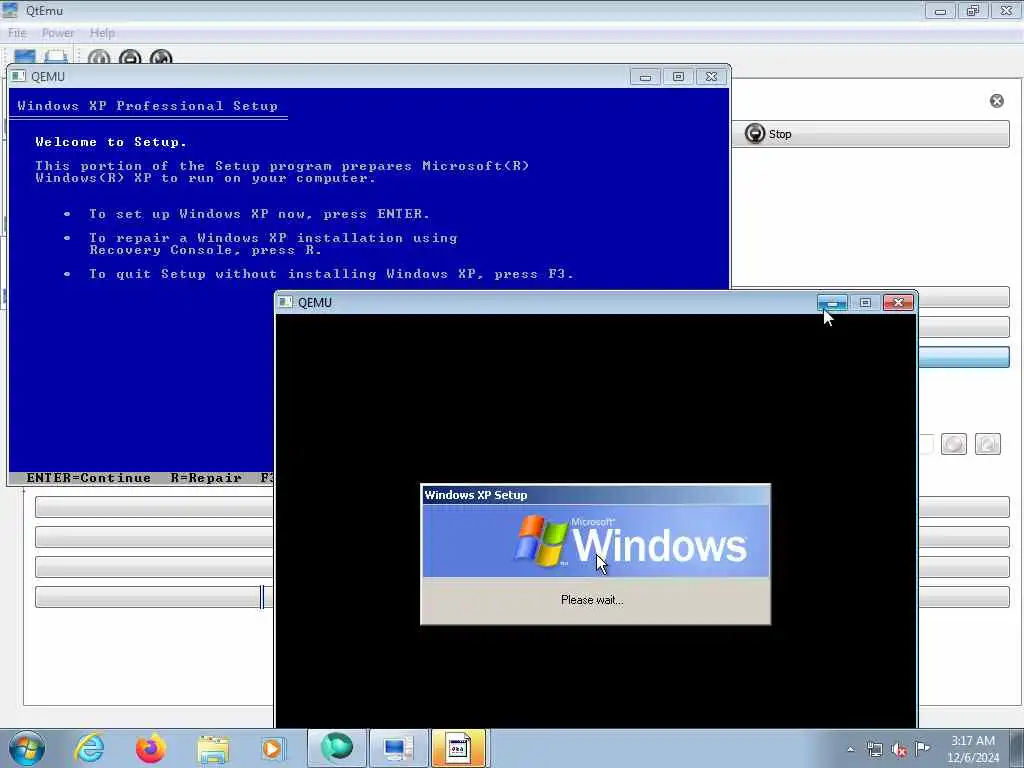Screen dimensions: 1024x768
Task: Open the Action Center flag icon
Action: pos(922,748)
